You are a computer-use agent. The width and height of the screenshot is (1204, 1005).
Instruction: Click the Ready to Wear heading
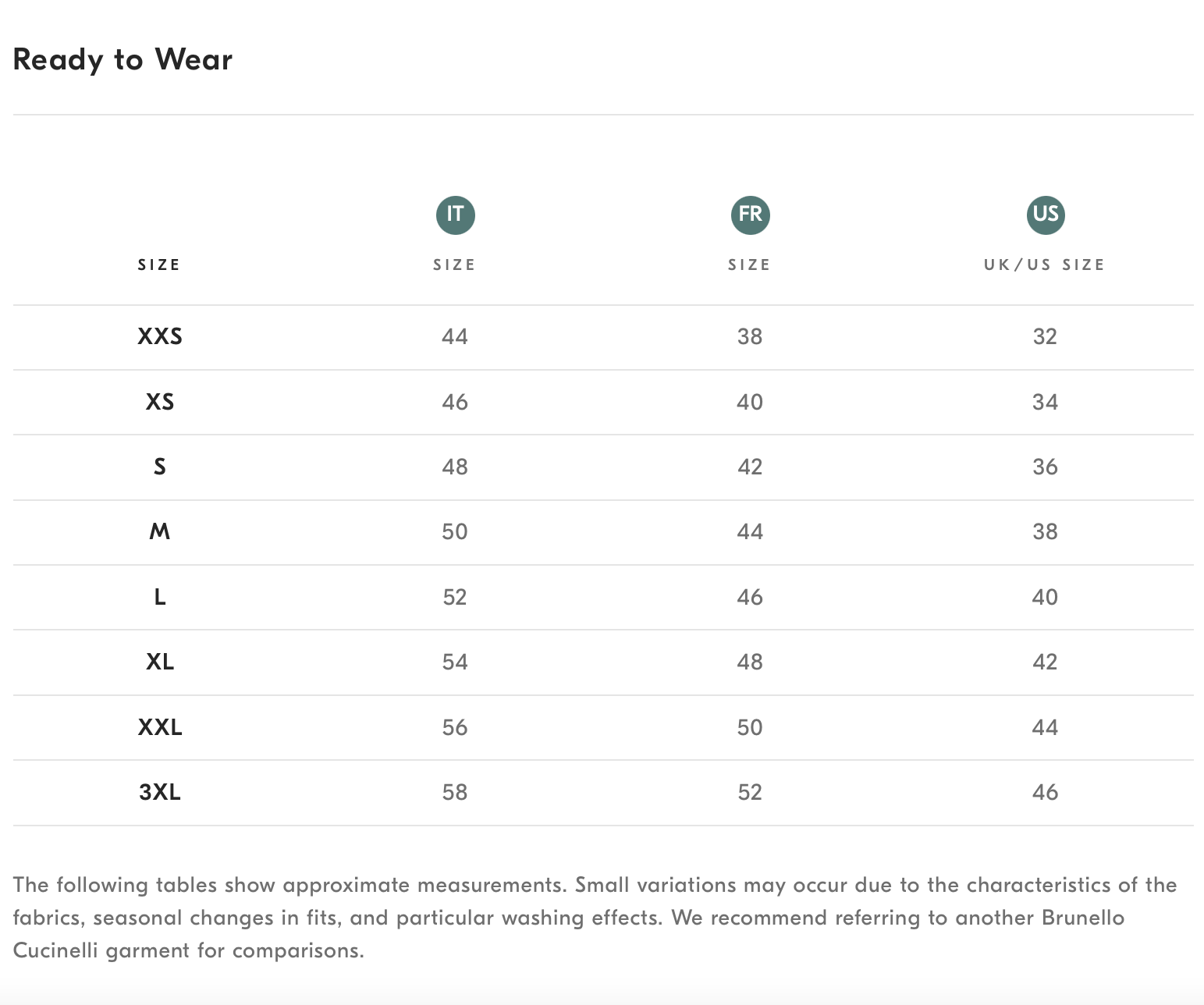point(123,60)
